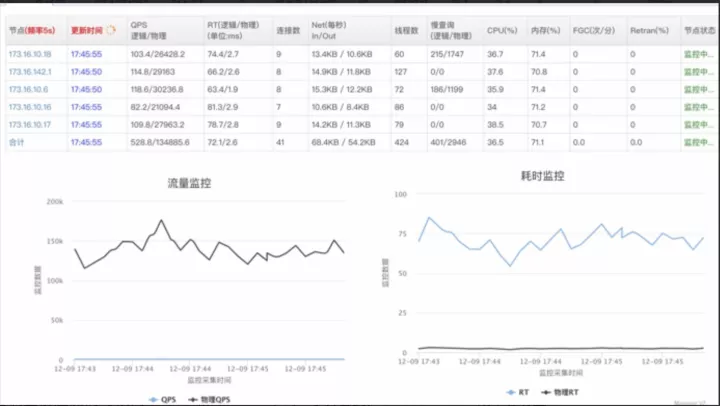
Task: Open node 173.16.10.16 link
Action: click(x=30, y=107)
